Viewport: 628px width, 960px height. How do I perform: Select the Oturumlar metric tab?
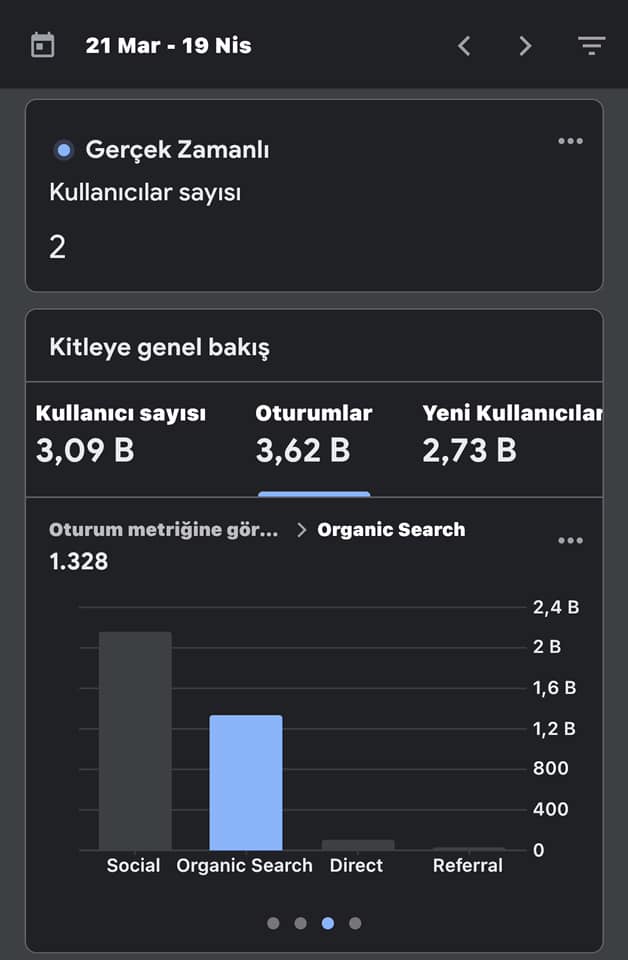tap(314, 438)
